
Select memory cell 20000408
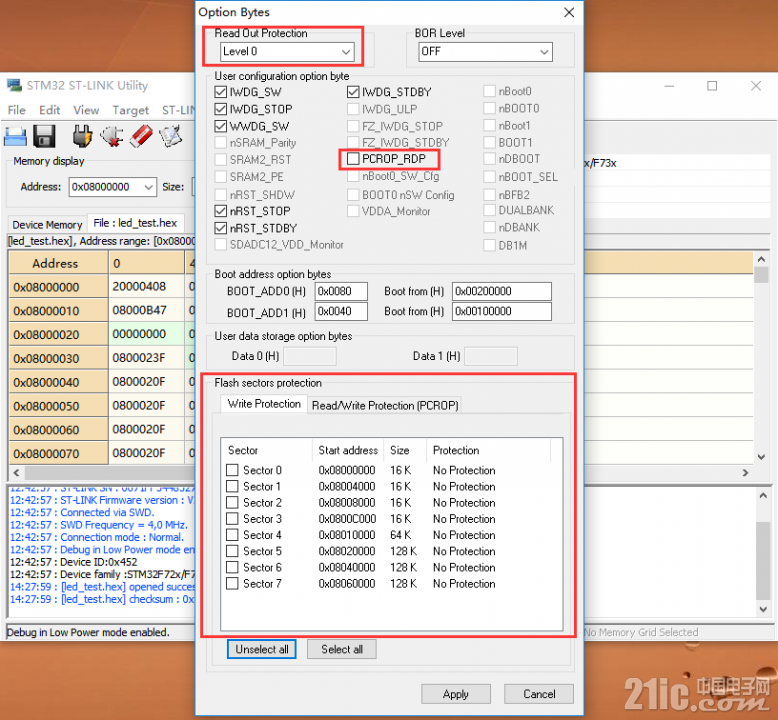(146, 286)
